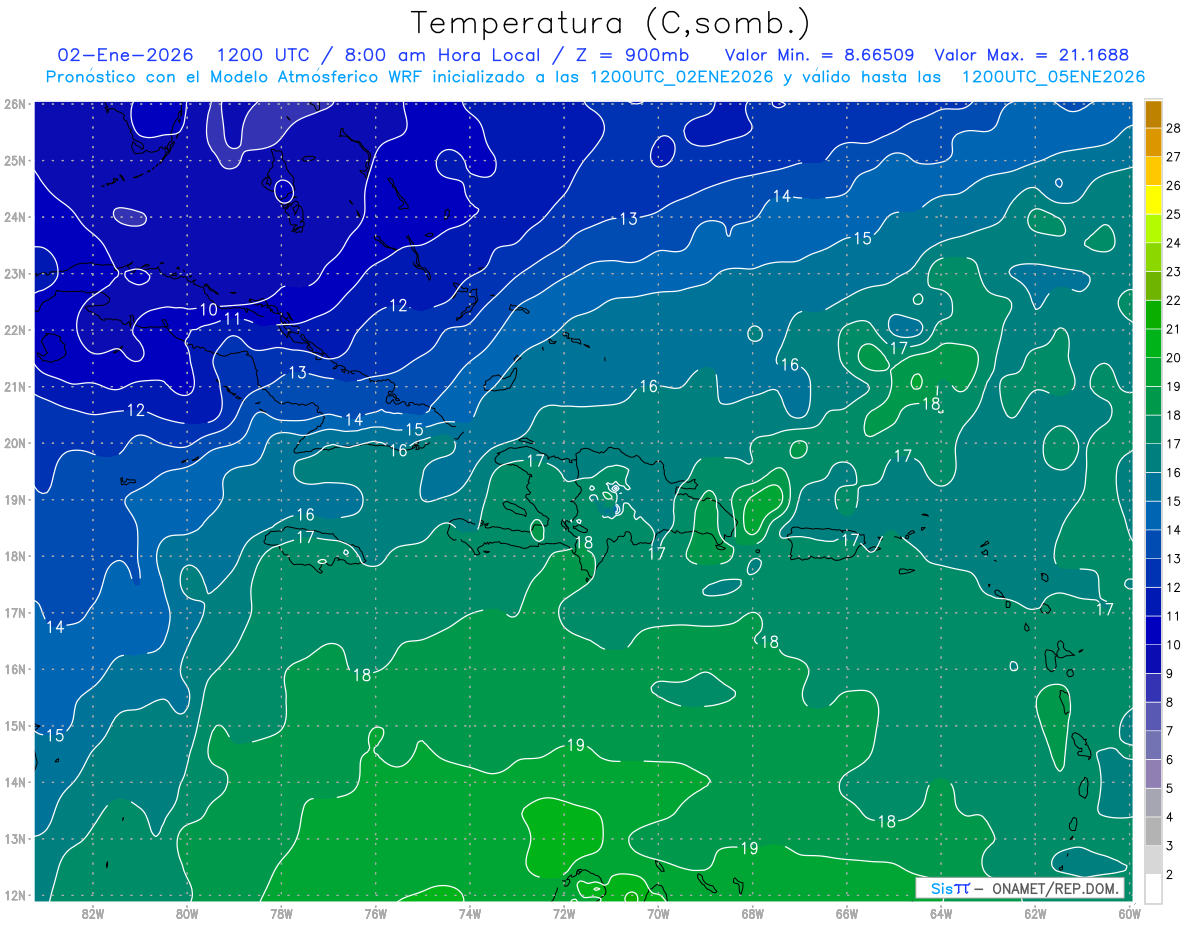Click latitude axis label "21N"
The height and width of the screenshot is (927, 1200).
coord(14,386)
